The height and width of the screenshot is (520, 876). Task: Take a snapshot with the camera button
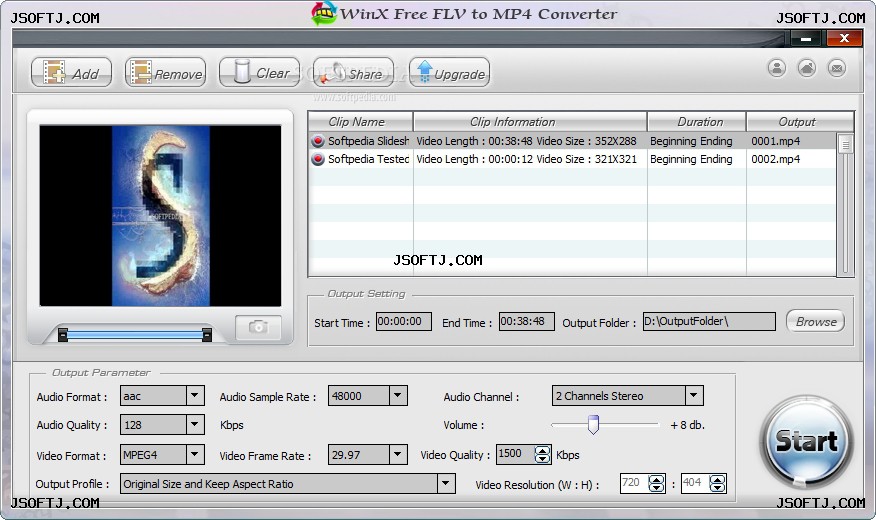(258, 327)
